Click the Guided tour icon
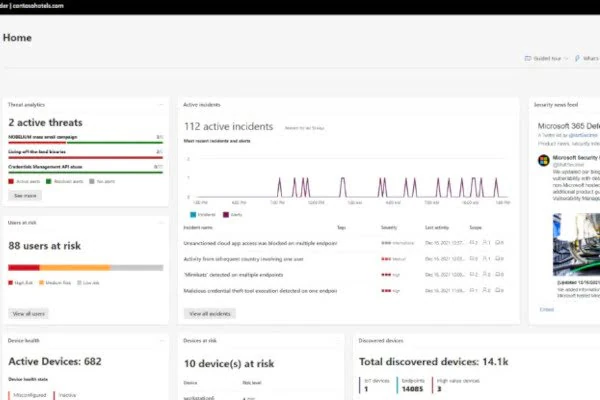Viewport: 600px width, 400px height. 528,59
